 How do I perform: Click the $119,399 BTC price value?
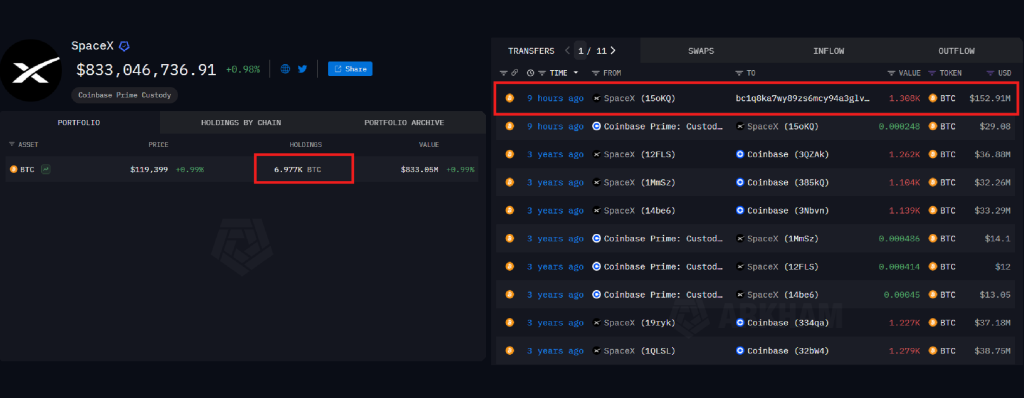coord(149,169)
